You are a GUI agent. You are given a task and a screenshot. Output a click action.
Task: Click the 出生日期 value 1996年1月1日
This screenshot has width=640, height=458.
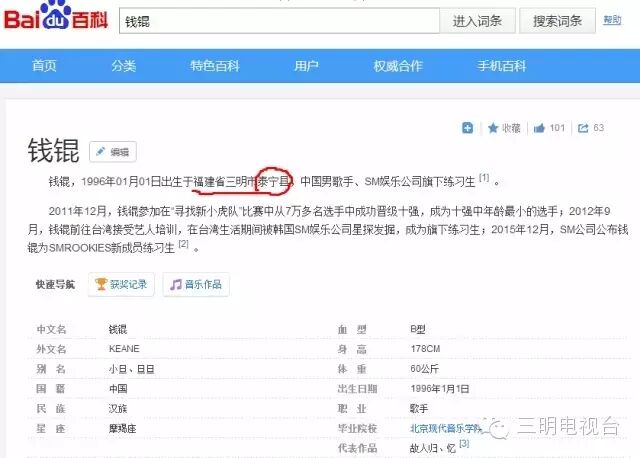(440, 389)
